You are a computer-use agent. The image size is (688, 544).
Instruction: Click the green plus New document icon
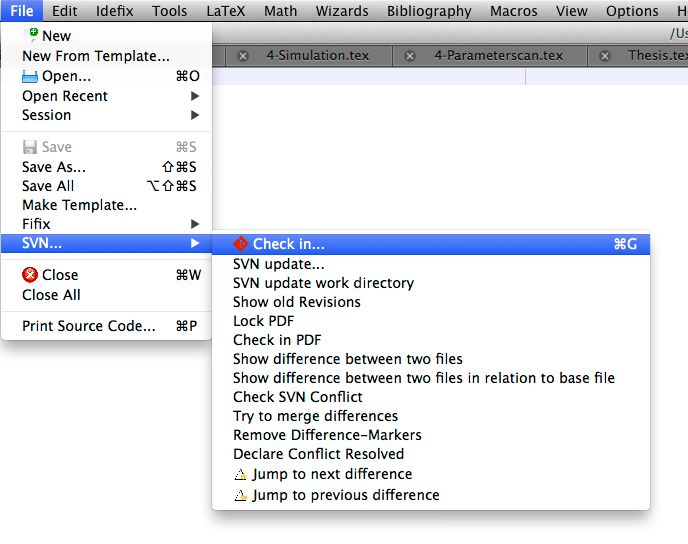[x=32, y=35]
